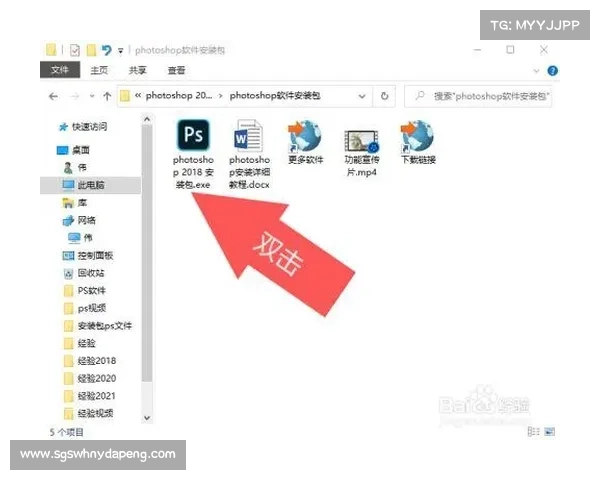600x480 pixels.
Task: Click the navigation pane scrollbar thumb
Action: pos(147,253)
